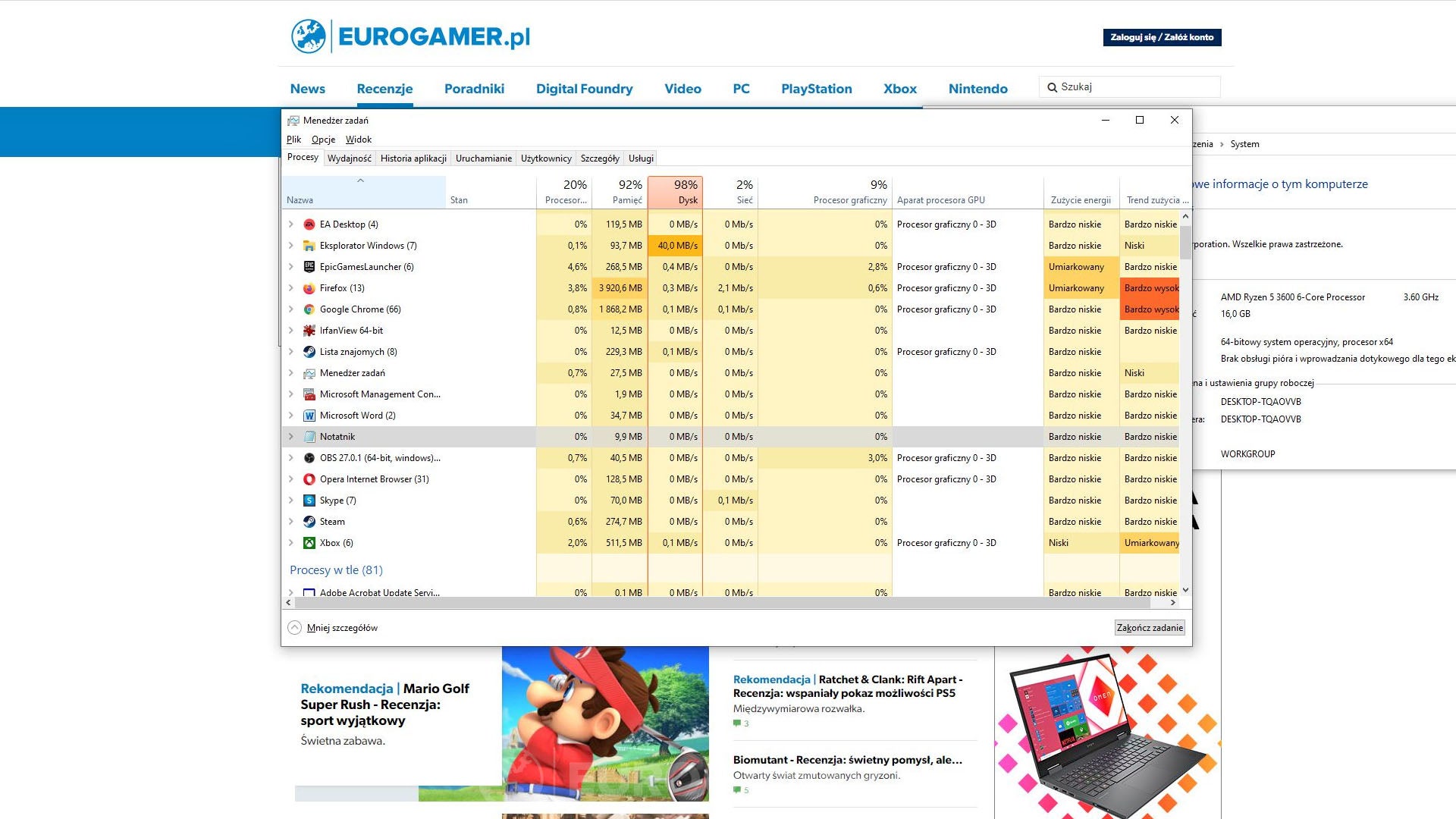Sort processes by Dysk column header
This screenshot has width=1456, height=819.
675,192
